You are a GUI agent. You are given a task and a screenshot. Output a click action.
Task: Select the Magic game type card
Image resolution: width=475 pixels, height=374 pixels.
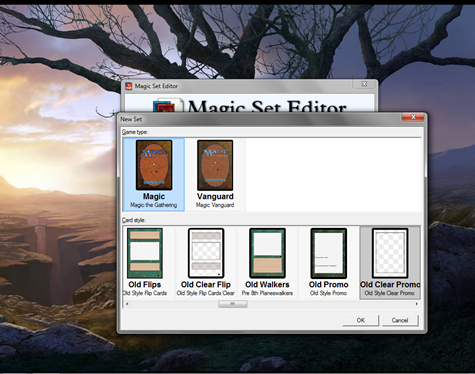pyautogui.click(x=154, y=175)
